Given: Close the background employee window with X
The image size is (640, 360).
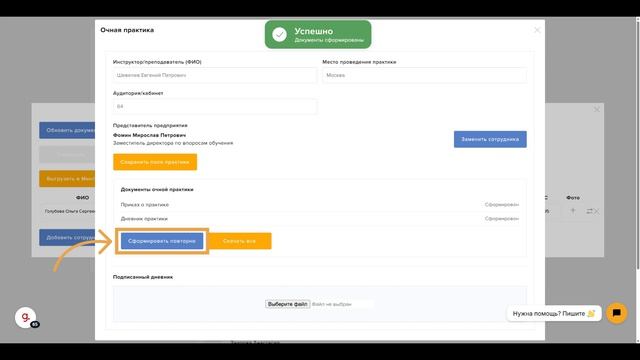Looking at the screenshot, I should point(597,109).
